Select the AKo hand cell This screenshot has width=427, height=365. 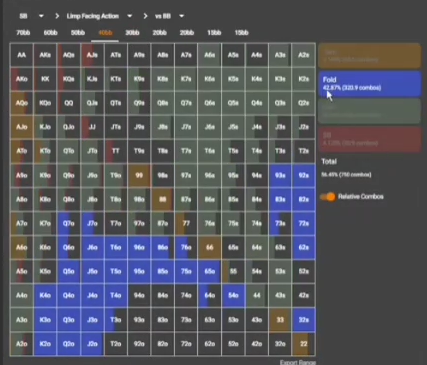pos(22,79)
